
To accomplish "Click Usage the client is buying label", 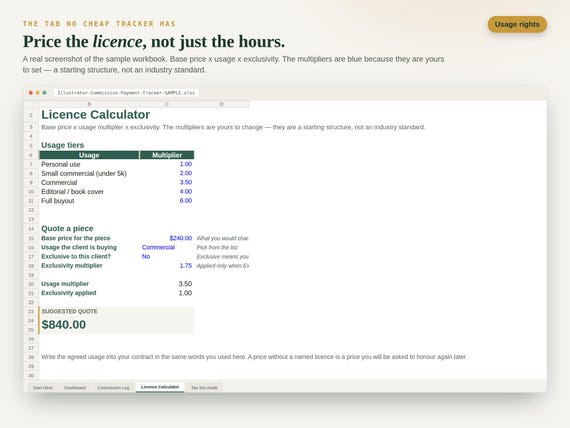I will click(79, 247).
